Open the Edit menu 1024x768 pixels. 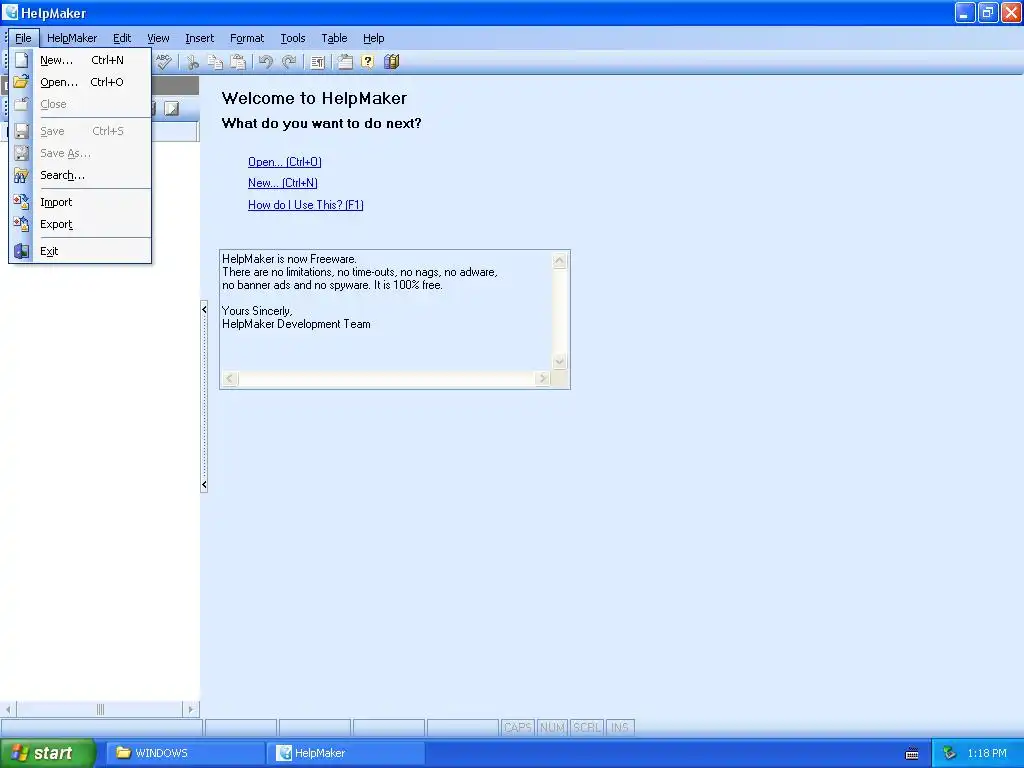(x=121, y=38)
